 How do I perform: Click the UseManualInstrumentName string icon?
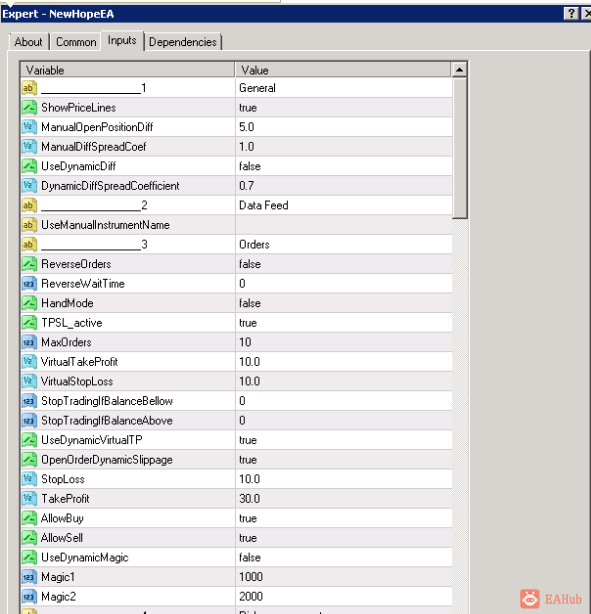tap(29, 225)
